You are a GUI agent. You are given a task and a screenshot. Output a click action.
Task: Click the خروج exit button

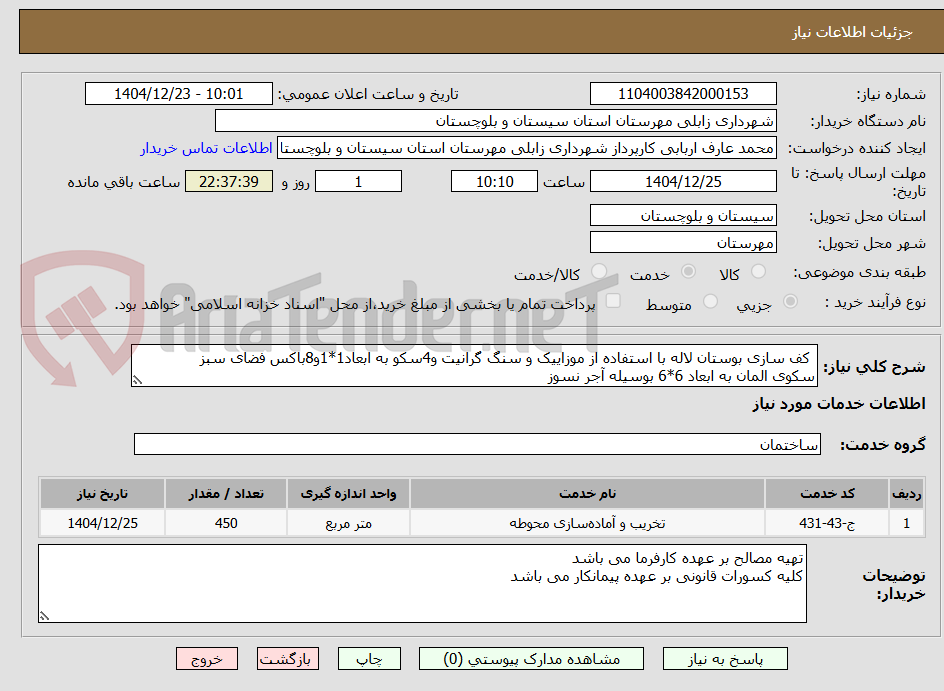click(206, 659)
